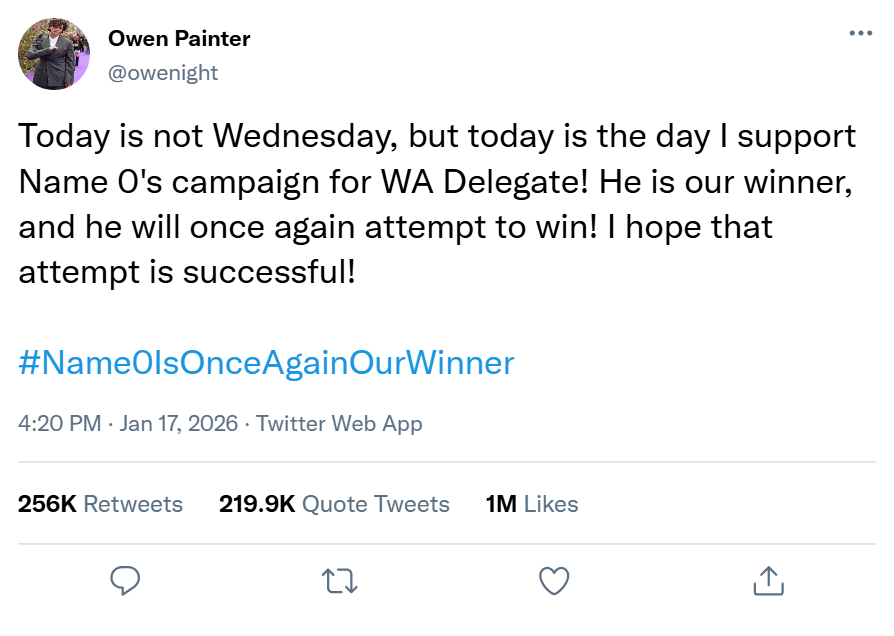Visit the @owenight handle
This screenshot has width=894, height=636.
163,72
